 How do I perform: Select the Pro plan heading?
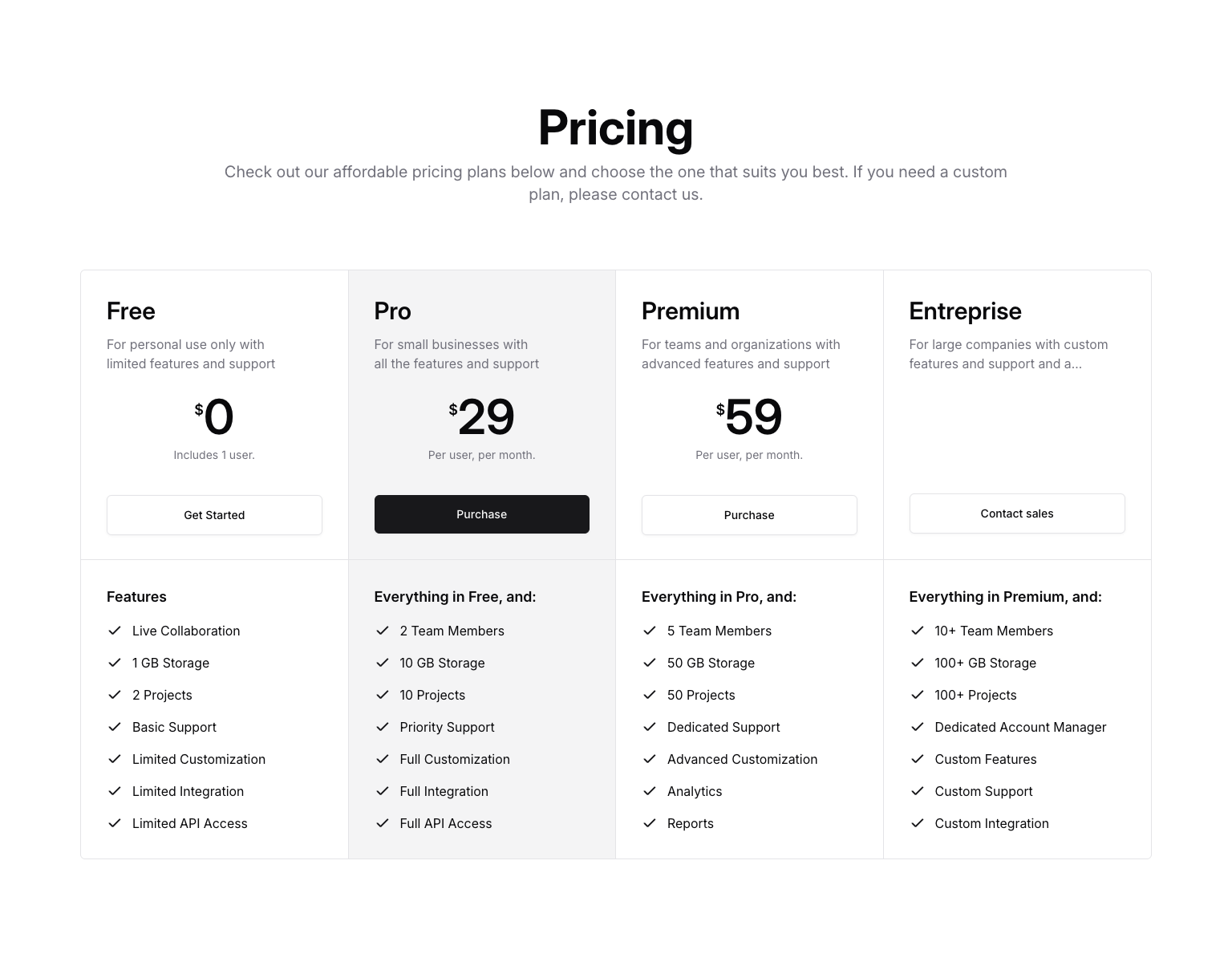coord(392,311)
